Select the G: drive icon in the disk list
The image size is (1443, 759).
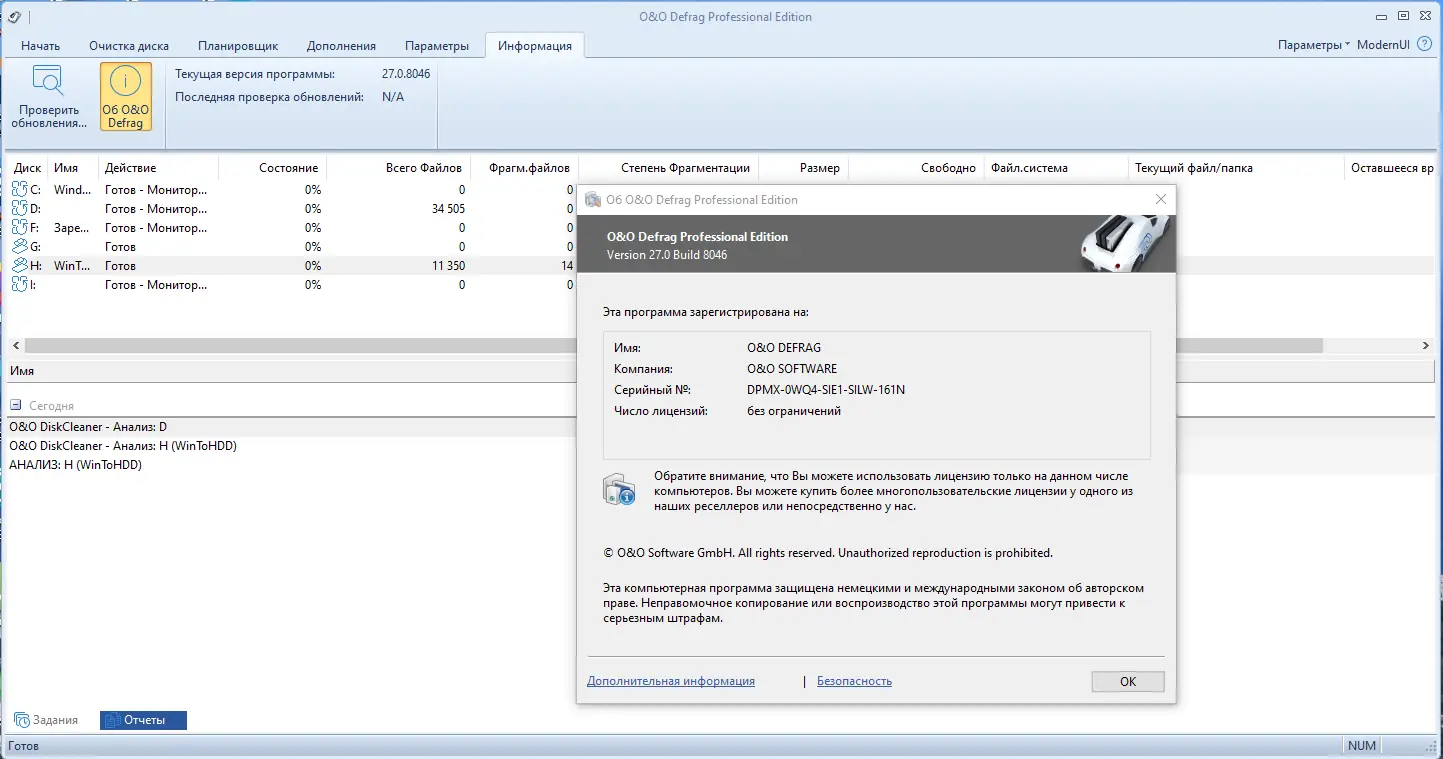point(21,247)
